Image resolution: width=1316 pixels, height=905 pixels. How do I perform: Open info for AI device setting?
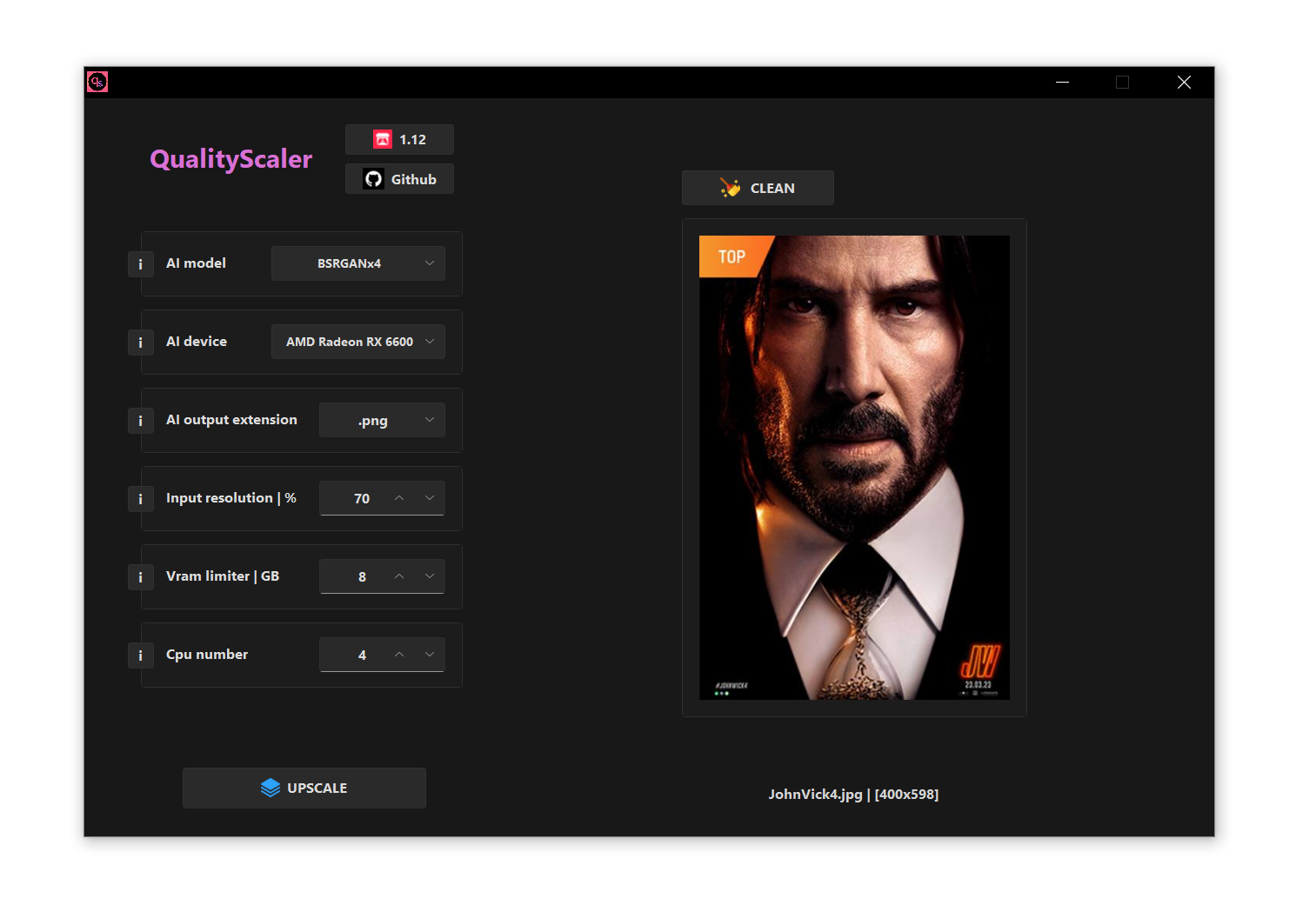(x=140, y=342)
